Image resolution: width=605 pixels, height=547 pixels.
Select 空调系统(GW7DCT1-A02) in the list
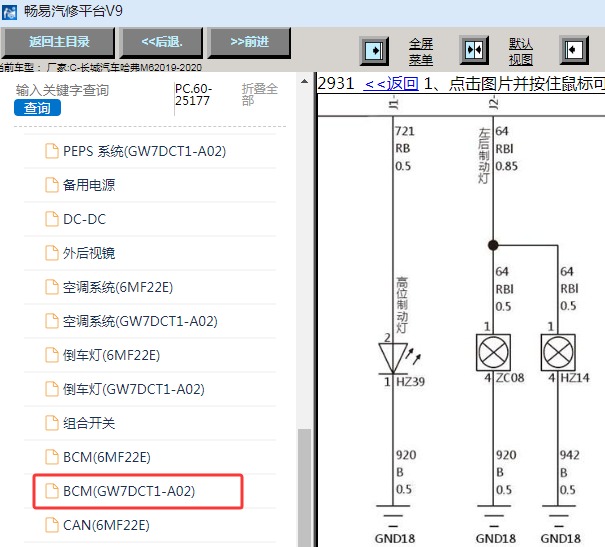click(140, 321)
